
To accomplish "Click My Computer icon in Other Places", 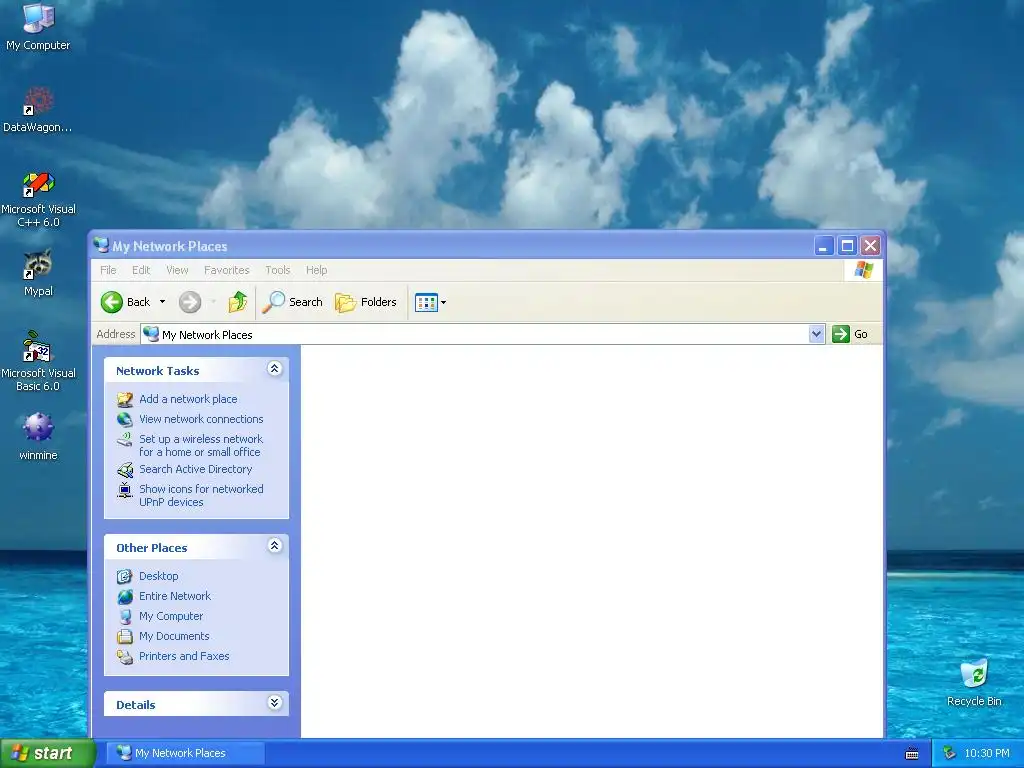I will [x=125, y=616].
